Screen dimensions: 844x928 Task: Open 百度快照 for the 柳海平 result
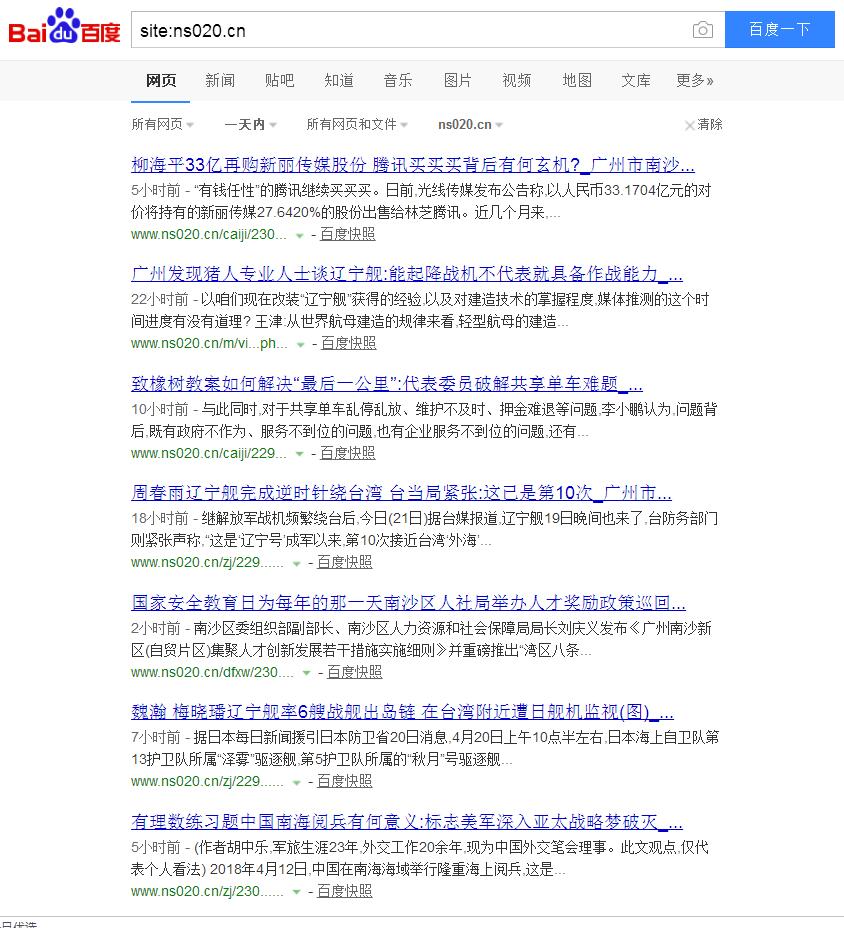[x=347, y=234]
